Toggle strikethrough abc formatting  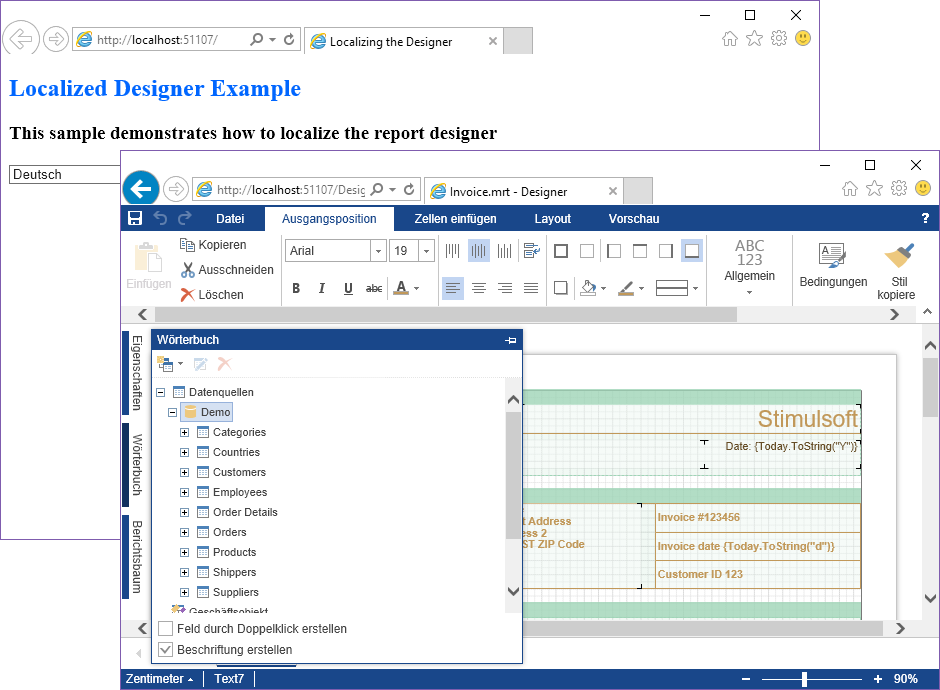[374, 288]
